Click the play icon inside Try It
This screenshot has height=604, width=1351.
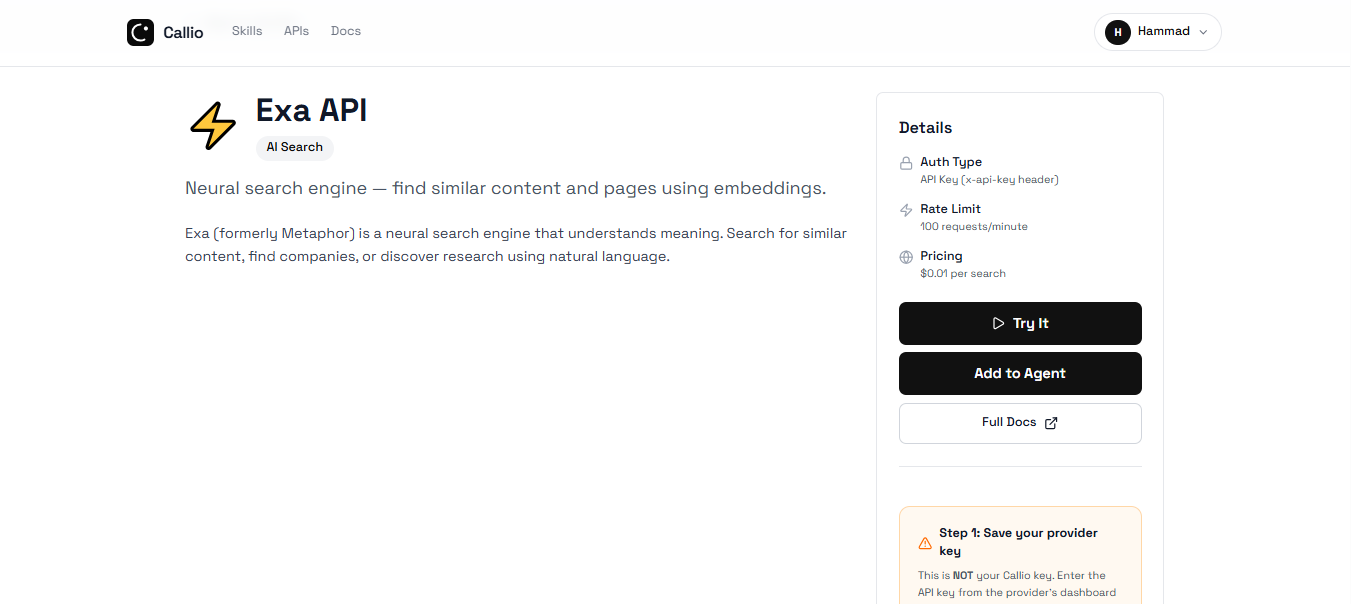click(998, 323)
